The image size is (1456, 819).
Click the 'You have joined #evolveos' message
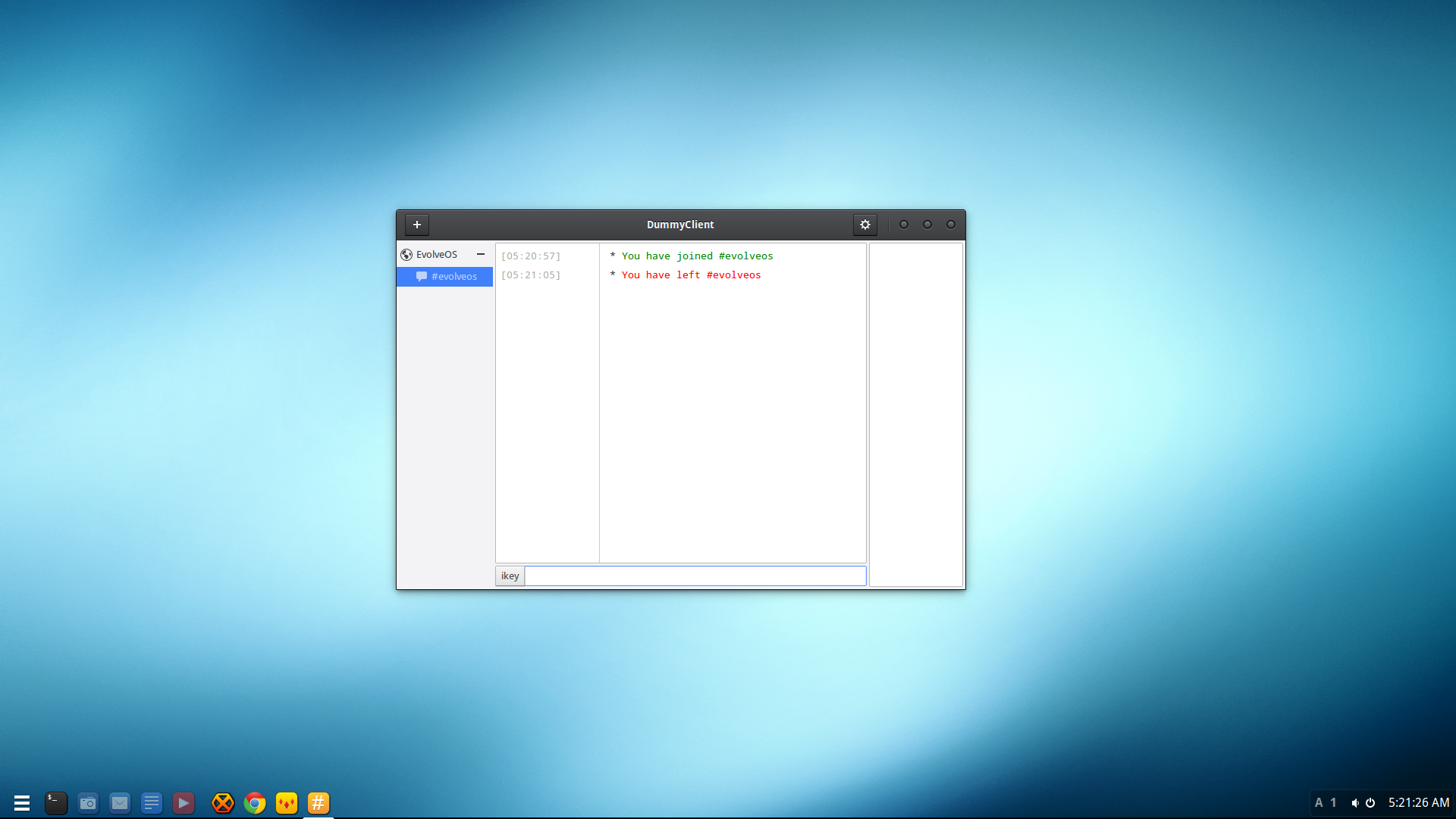[697, 256]
